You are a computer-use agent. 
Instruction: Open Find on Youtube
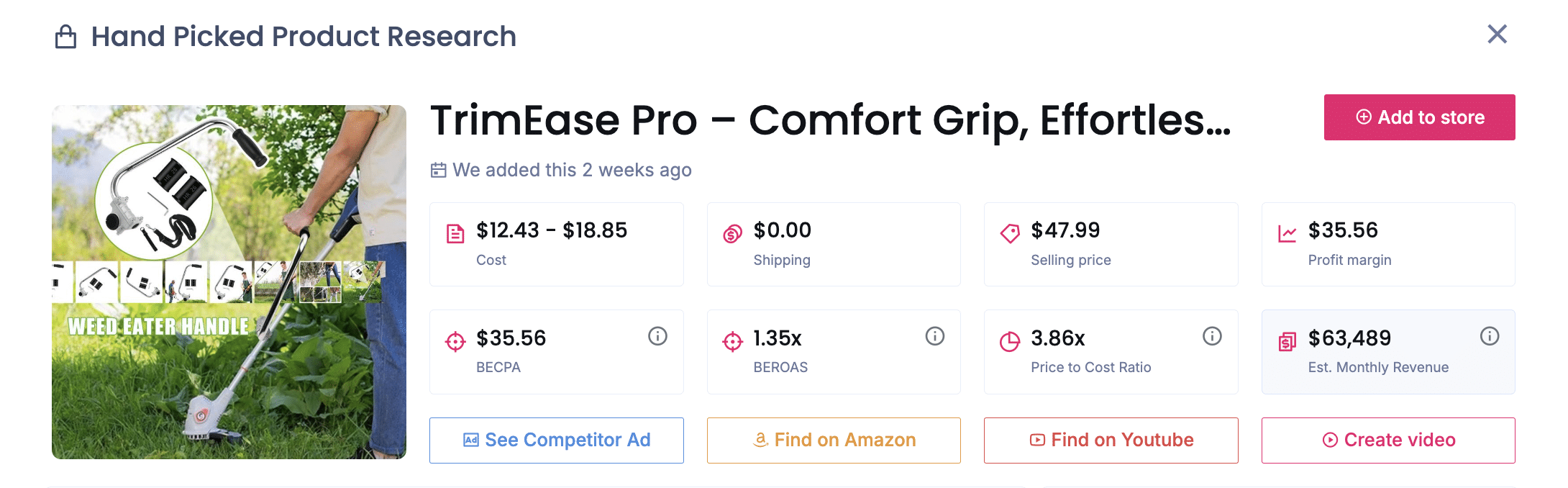point(1110,440)
